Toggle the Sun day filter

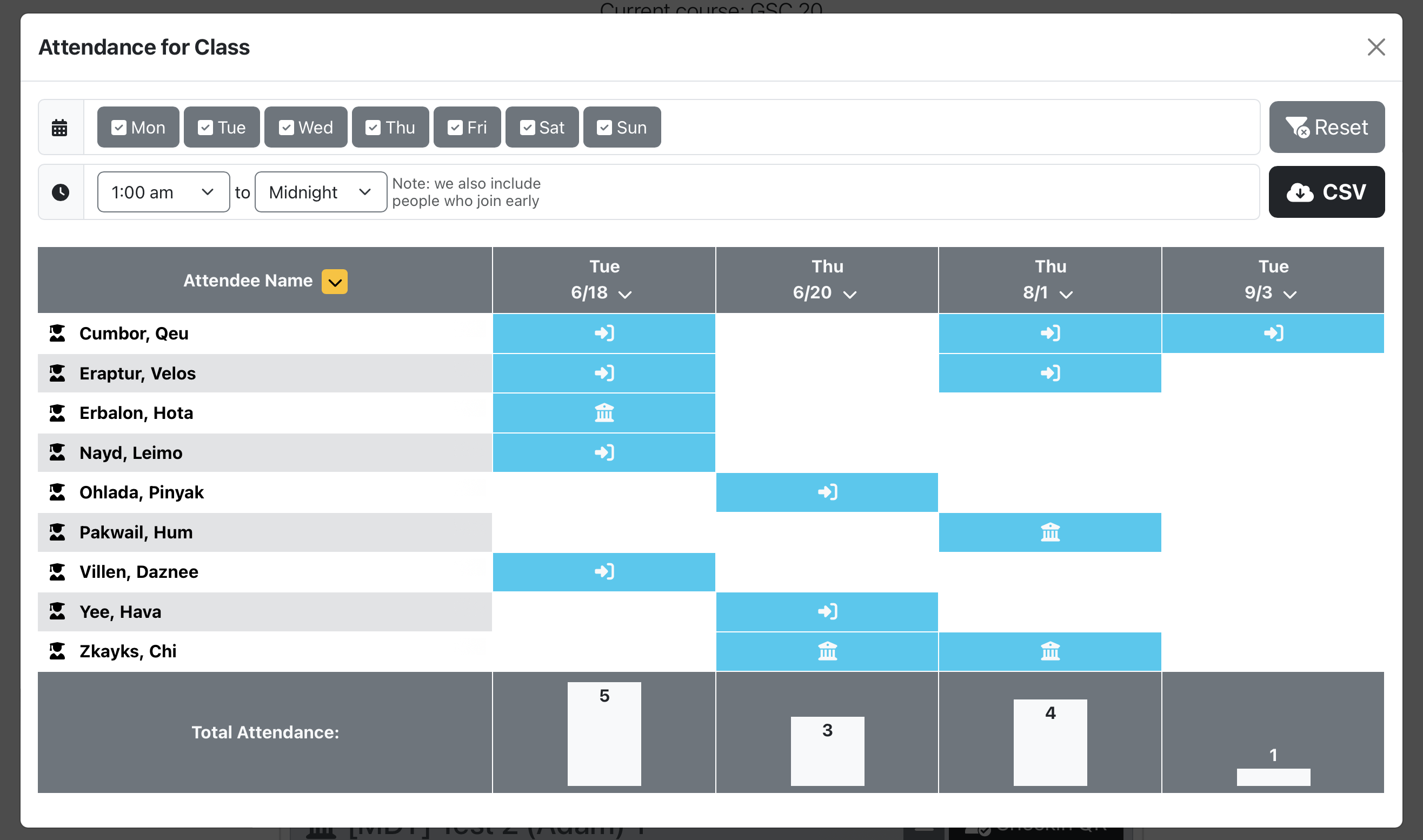pos(622,128)
